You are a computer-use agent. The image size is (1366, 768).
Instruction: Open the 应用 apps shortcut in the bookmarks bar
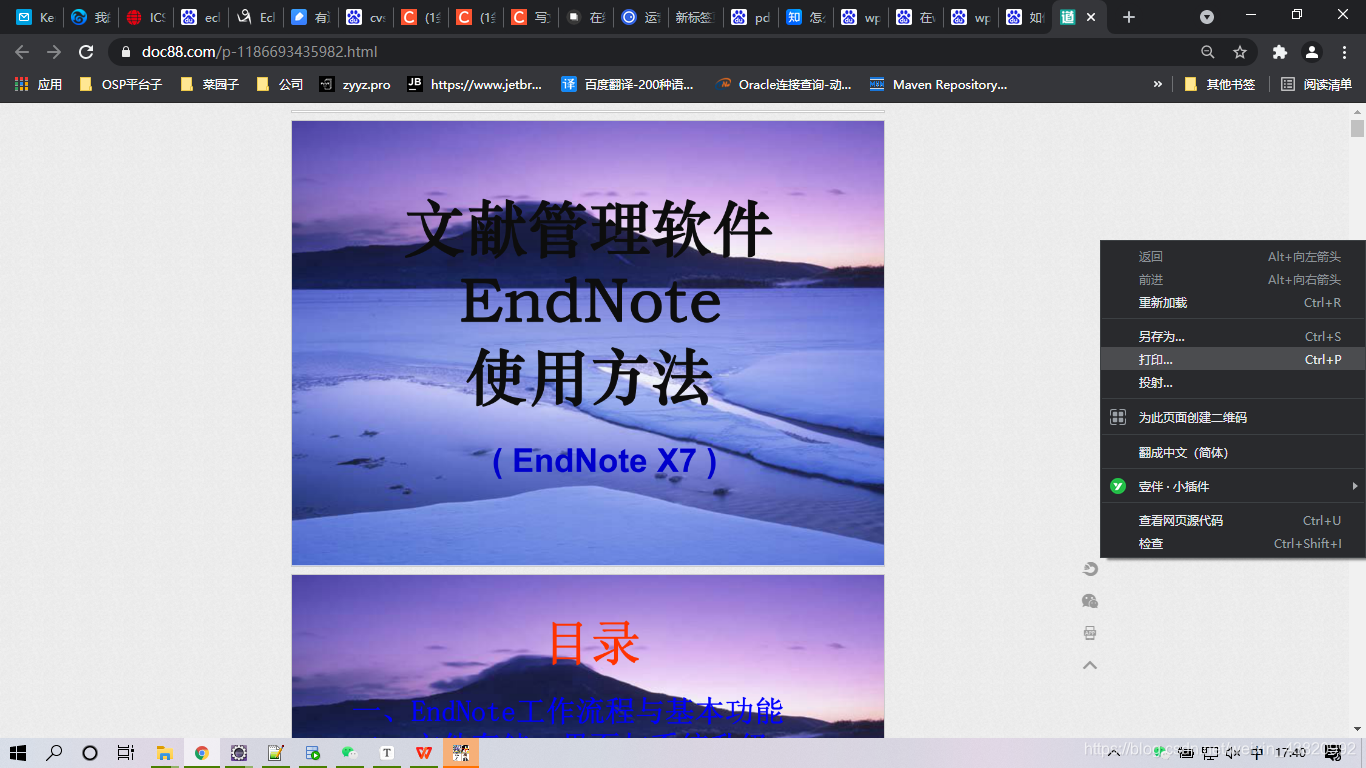tap(38, 85)
